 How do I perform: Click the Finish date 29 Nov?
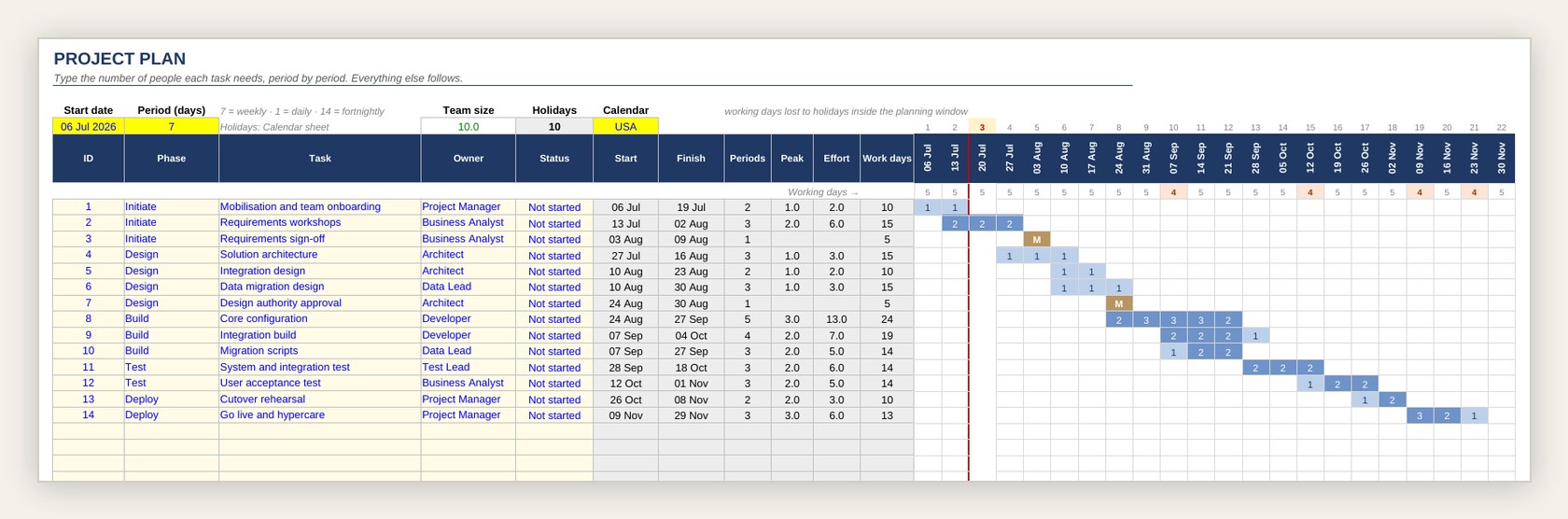(691, 415)
